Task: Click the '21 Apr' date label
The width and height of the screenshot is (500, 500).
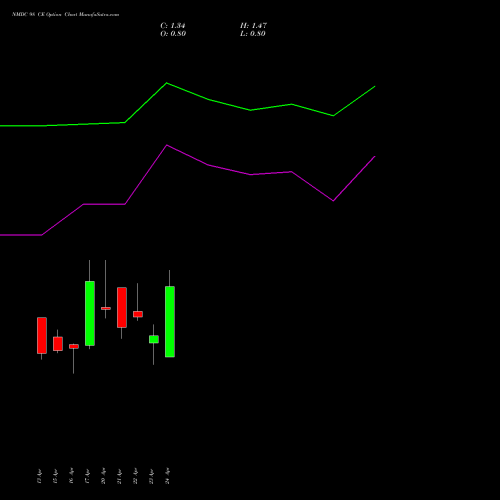Action: 119,476
